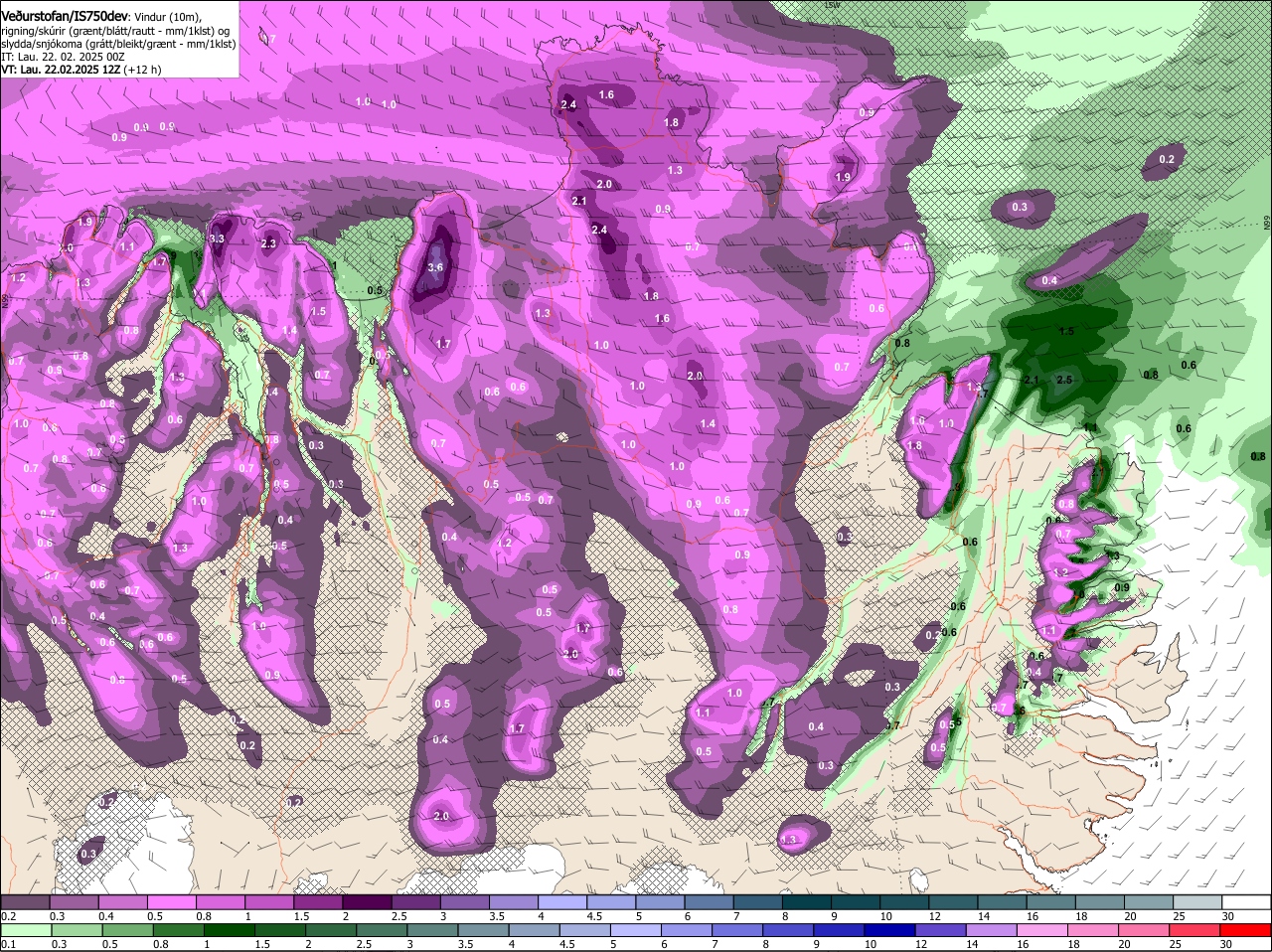The height and width of the screenshot is (952, 1272).
Task: Pick the light blue snow swatch between 4 and 4.5
Action: [x=560, y=901]
